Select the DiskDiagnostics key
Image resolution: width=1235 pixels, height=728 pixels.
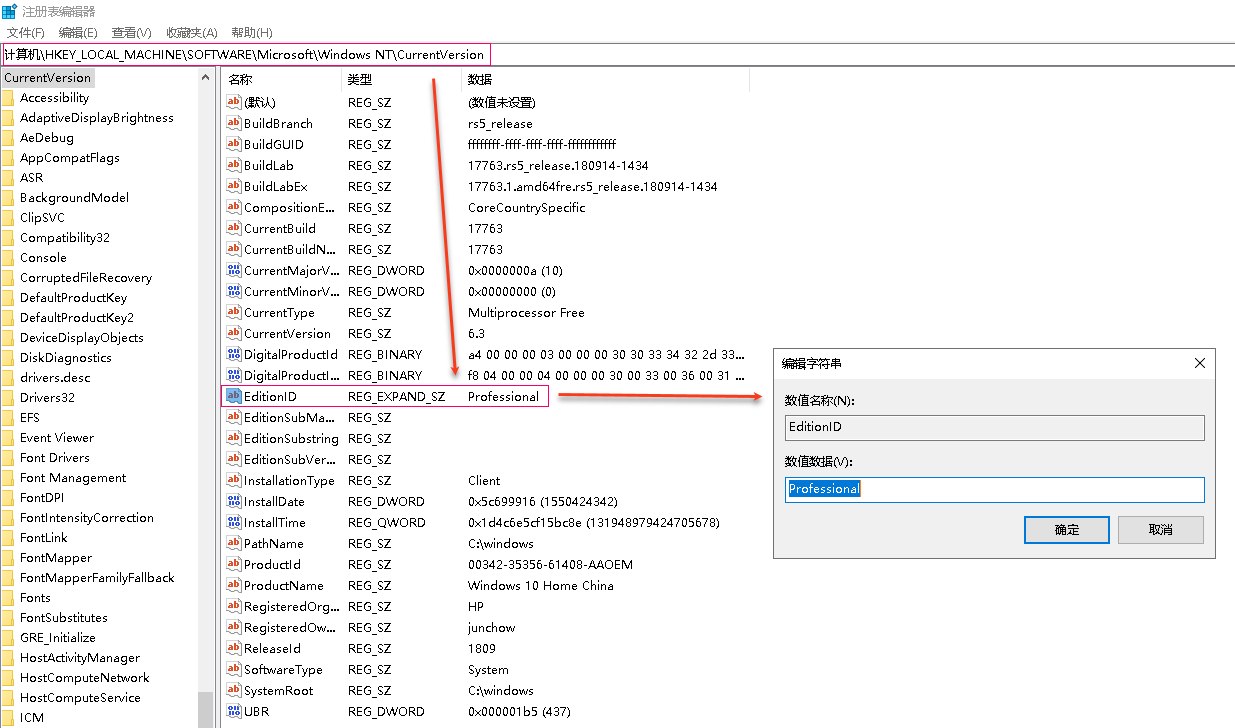[x=66, y=358]
